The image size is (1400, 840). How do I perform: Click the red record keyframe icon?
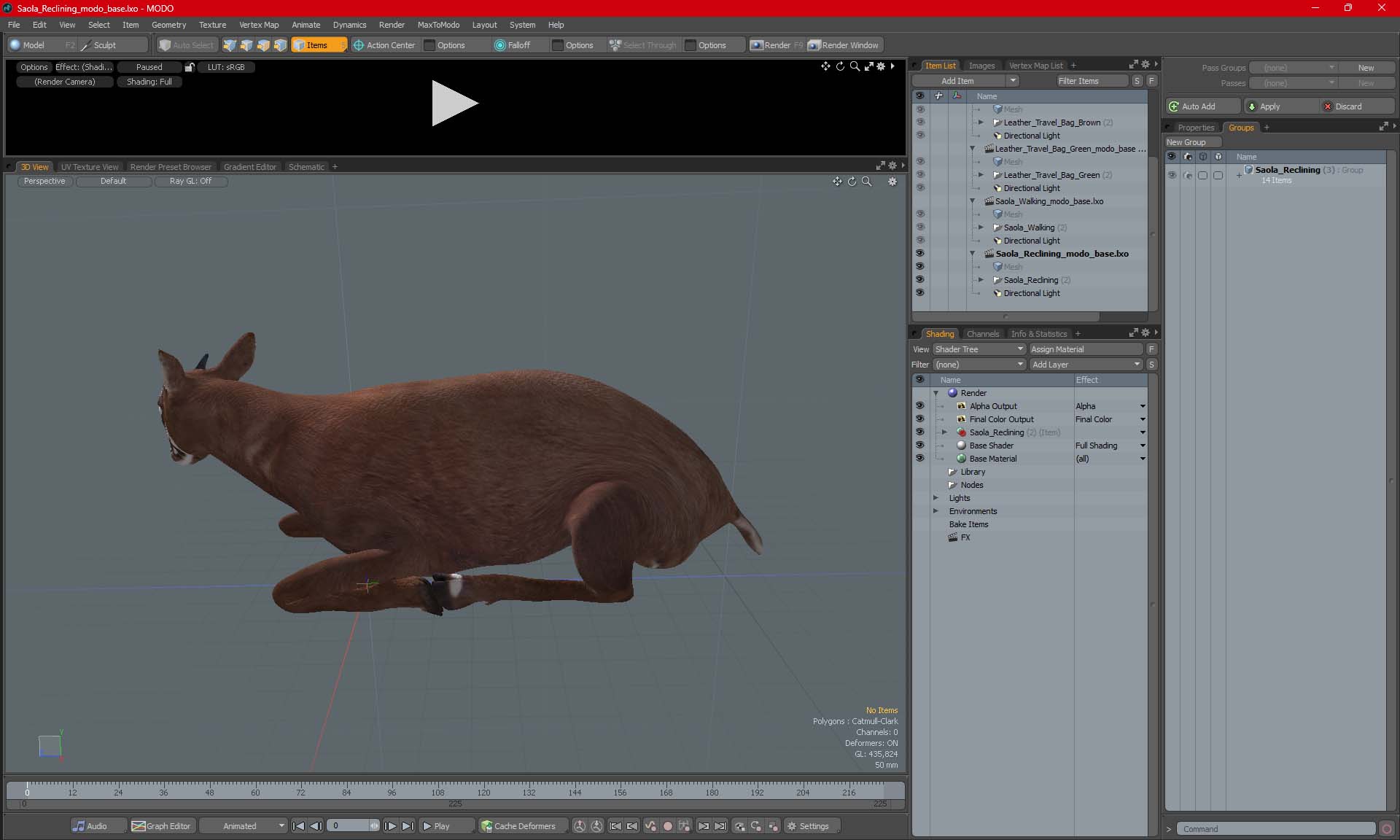667,826
